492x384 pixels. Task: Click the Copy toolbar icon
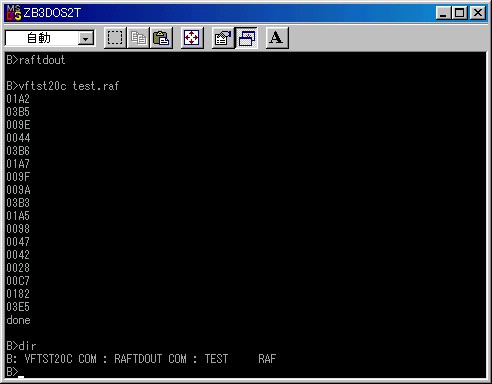[138, 38]
